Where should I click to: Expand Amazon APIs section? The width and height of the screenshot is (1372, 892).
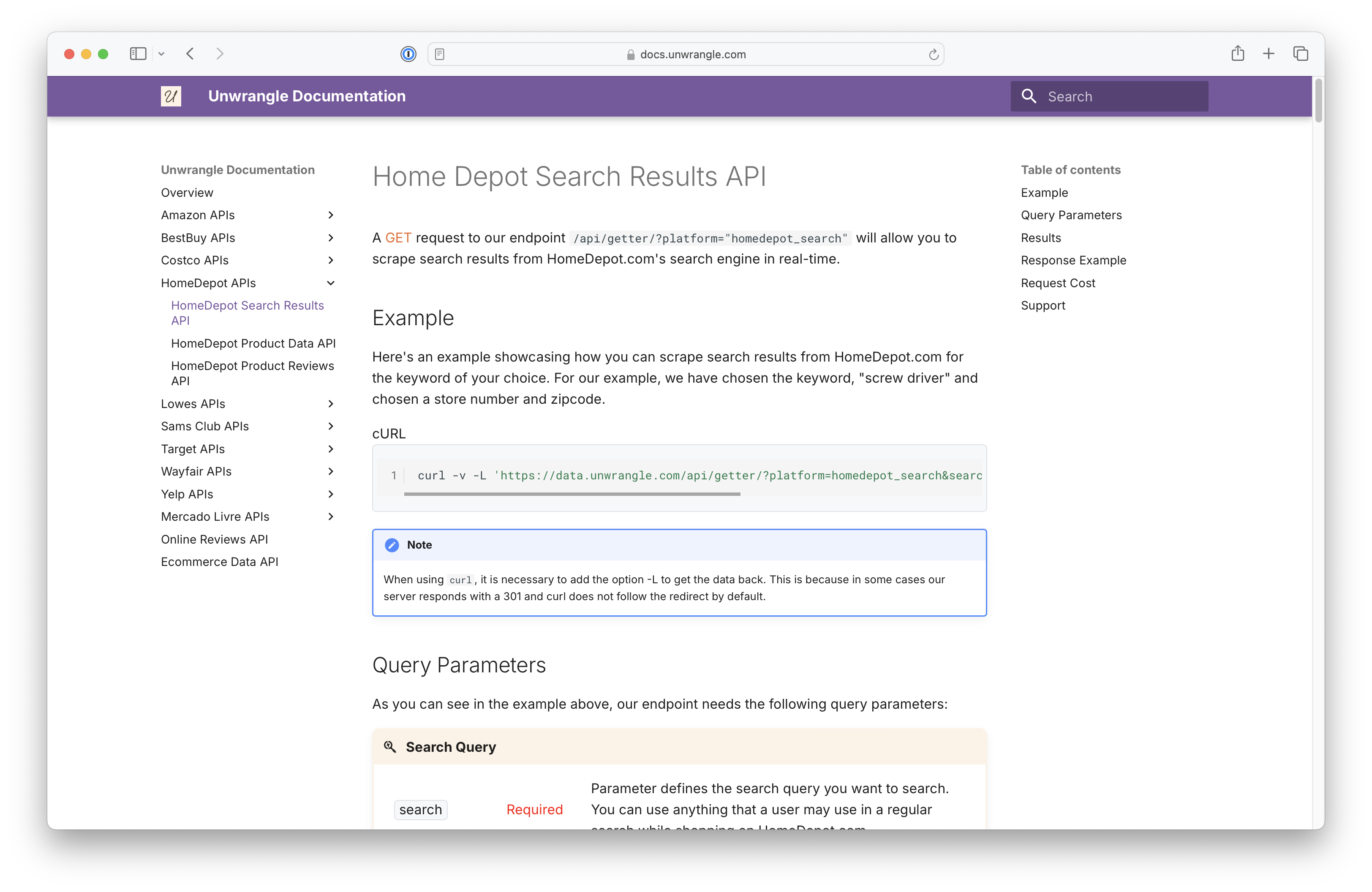click(331, 215)
